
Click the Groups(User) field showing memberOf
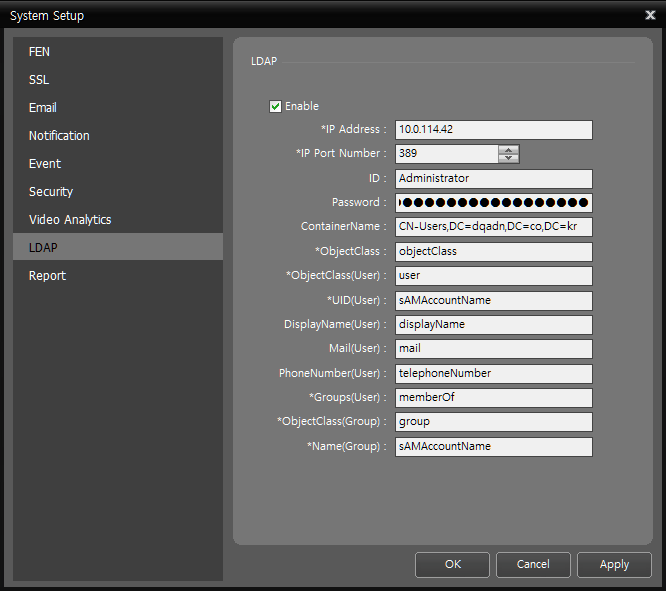tap(494, 398)
